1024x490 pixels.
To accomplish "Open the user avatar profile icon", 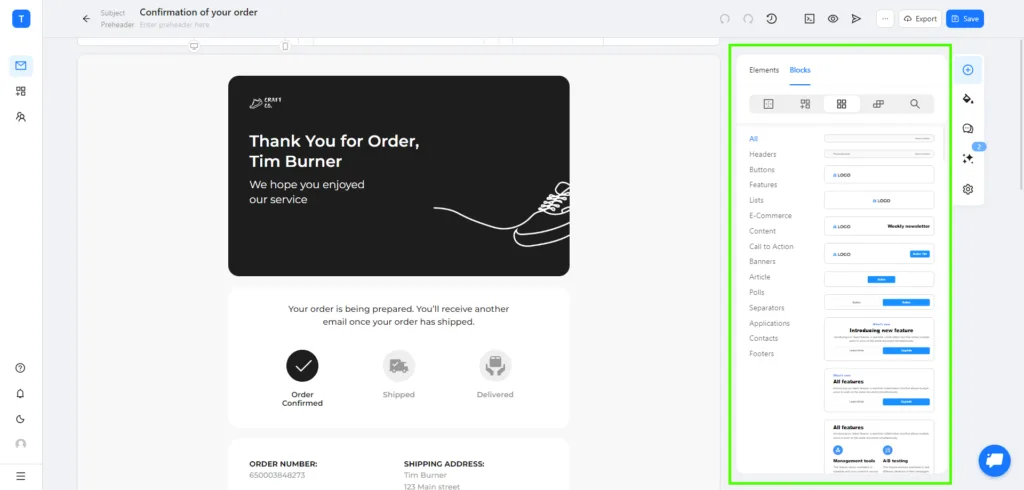I will click(x=21, y=444).
